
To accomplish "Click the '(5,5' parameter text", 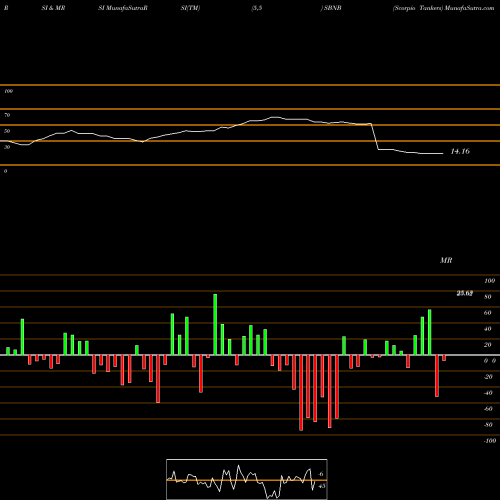I will [256, 8].
